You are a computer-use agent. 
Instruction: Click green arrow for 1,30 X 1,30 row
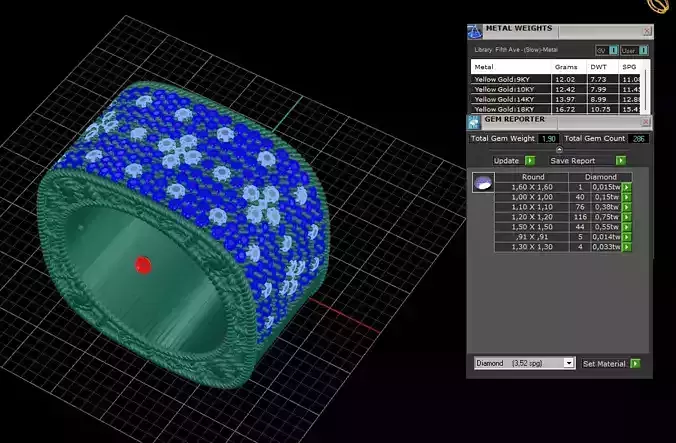[x=627, y=247]
